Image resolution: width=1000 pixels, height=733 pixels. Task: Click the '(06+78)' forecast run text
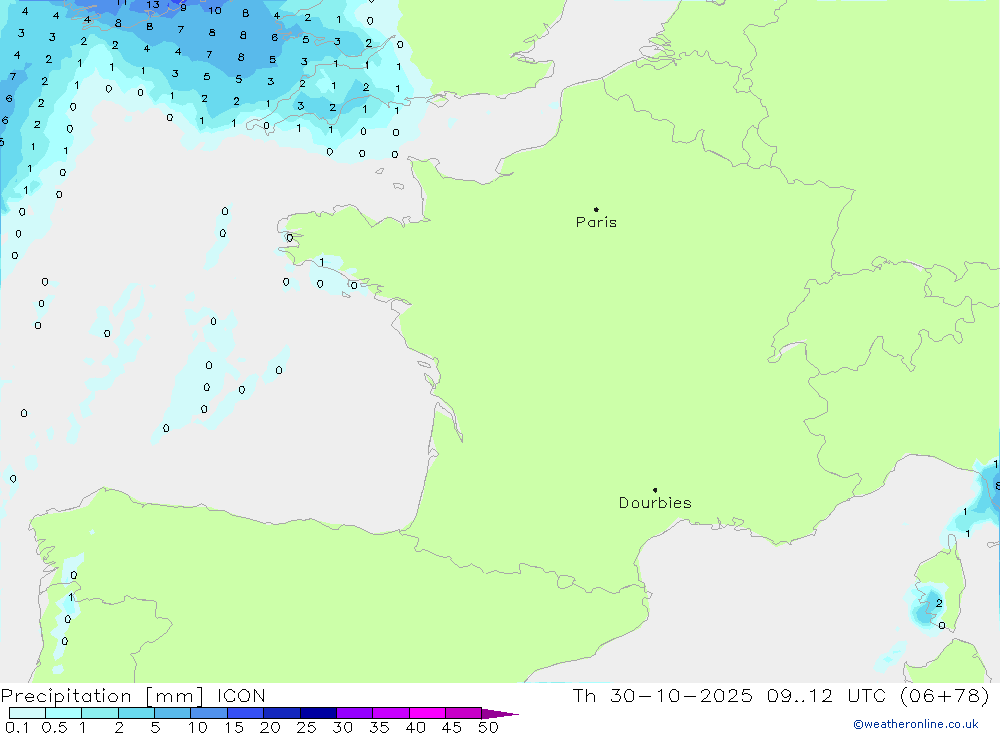[945, 696]
